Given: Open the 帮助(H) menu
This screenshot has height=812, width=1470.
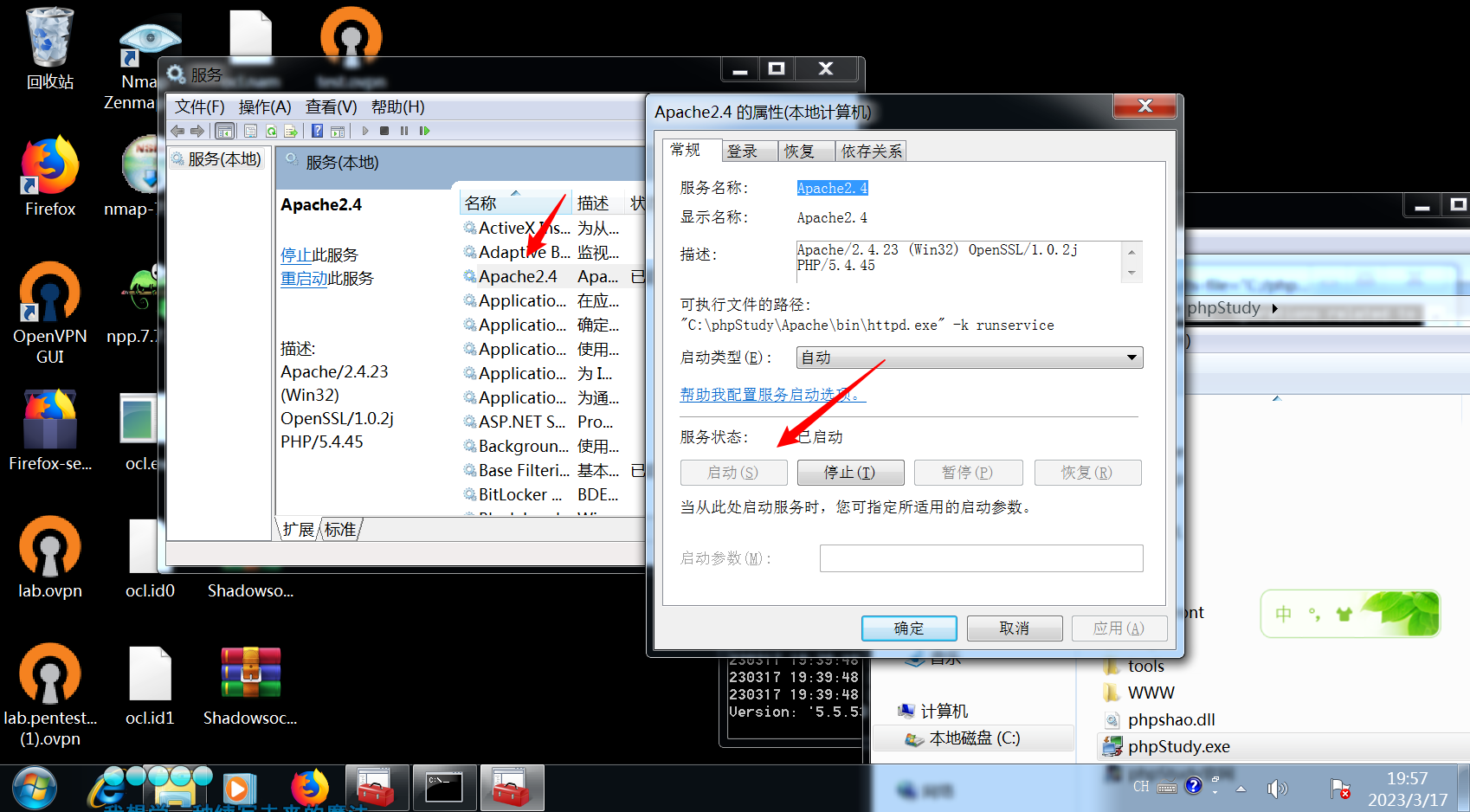Looking at the screenshot, I should pyautogui.click(x=398, y=106).
